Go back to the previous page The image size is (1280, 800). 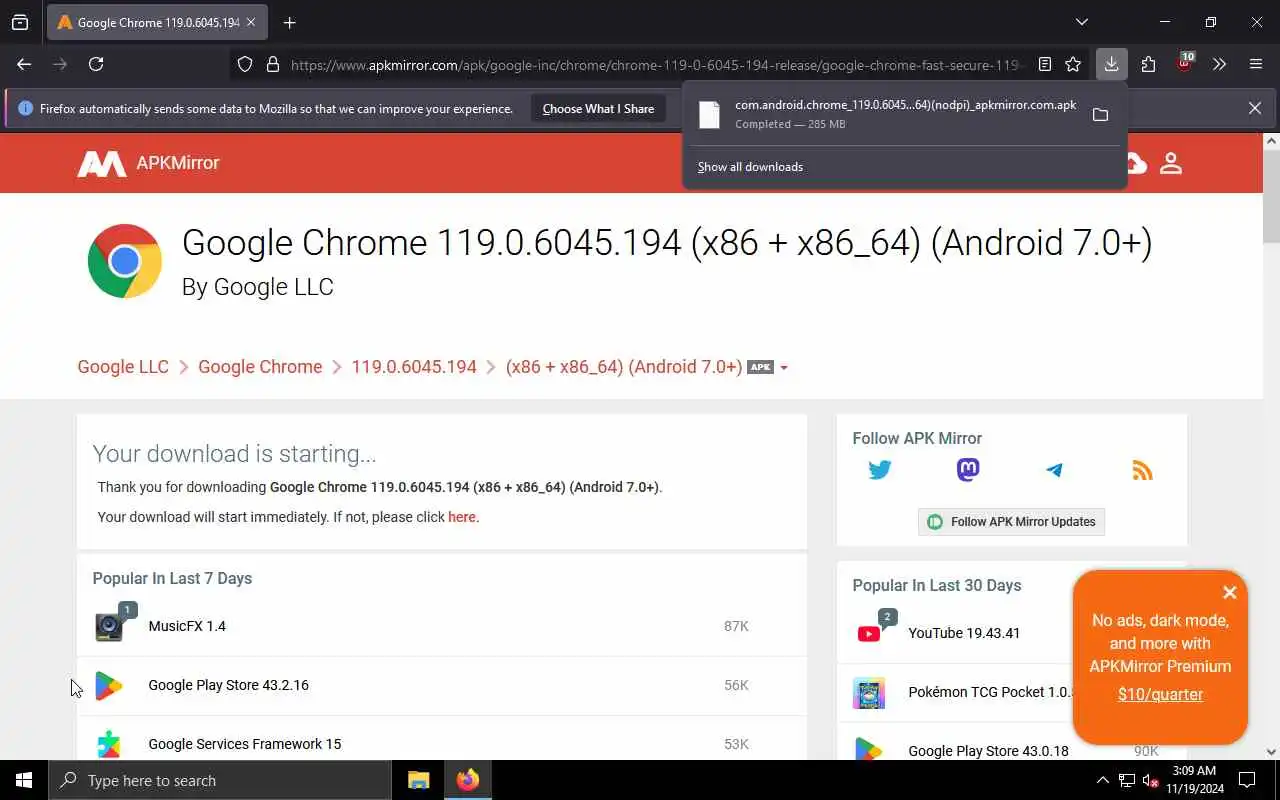click(x=24, y=64)
